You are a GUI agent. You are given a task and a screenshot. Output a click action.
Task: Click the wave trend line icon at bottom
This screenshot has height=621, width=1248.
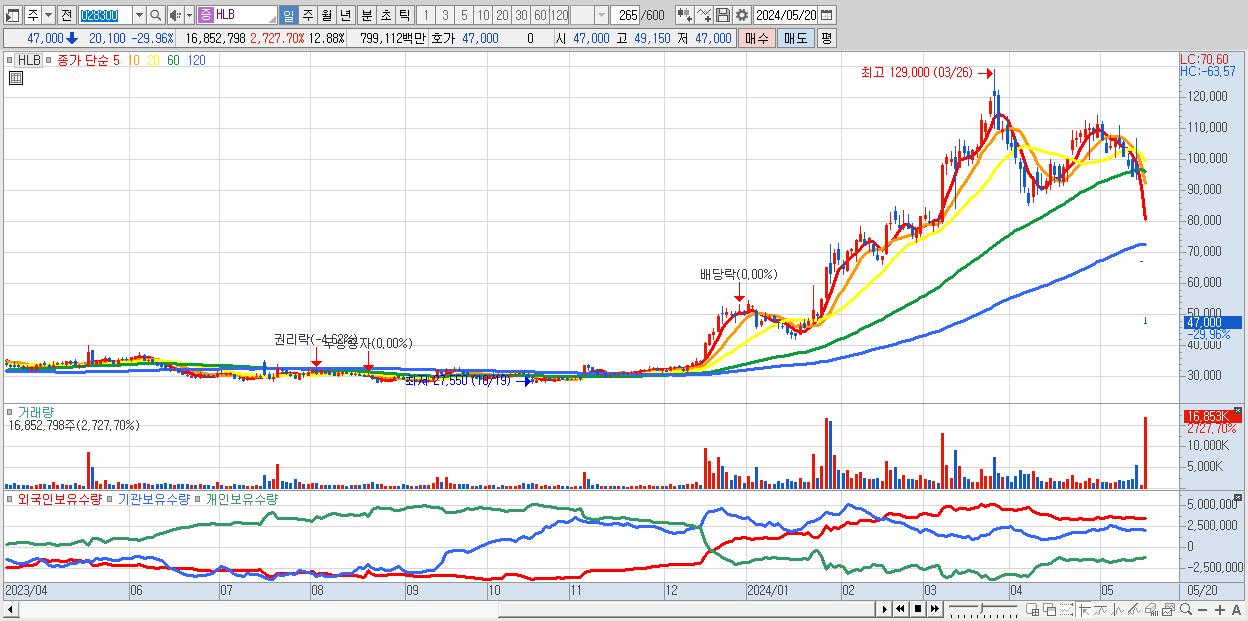click(1101, 610)
